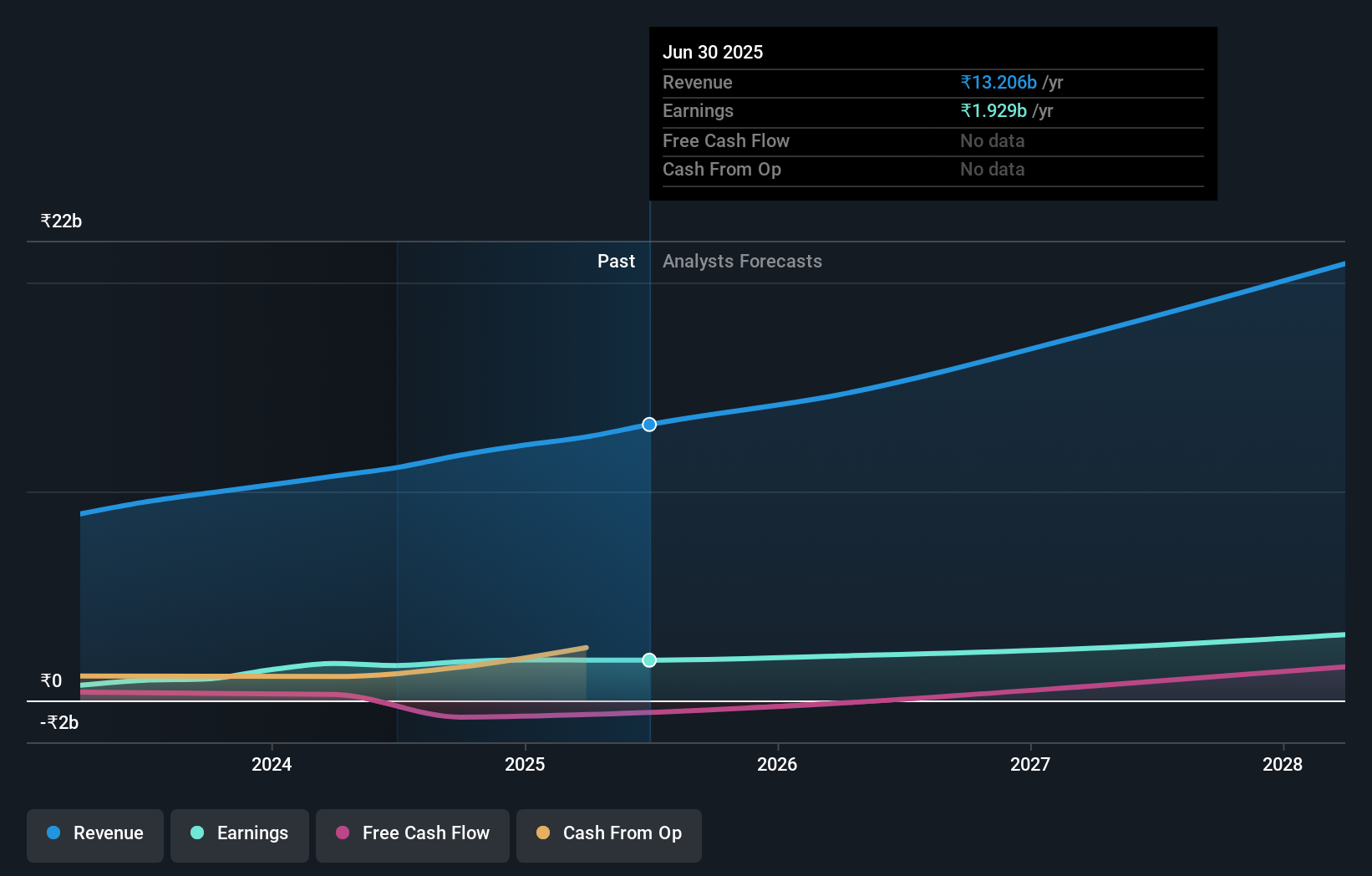Viewport: 1372px width, 876px height.
Task: Toggle the Revenue series visibility
Action: coord(94,833)
